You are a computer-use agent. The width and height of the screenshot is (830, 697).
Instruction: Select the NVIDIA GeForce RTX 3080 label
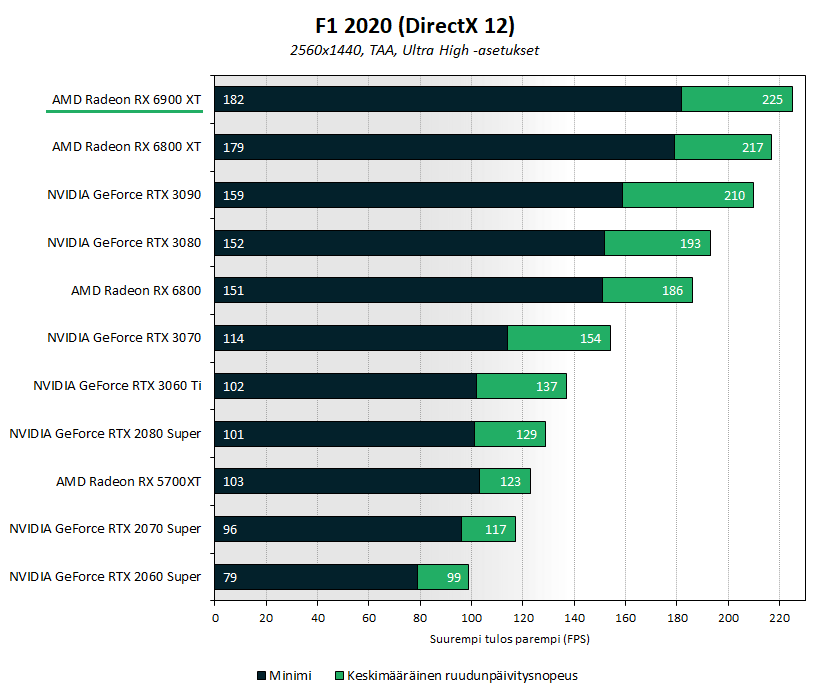(x=124, y=242)
